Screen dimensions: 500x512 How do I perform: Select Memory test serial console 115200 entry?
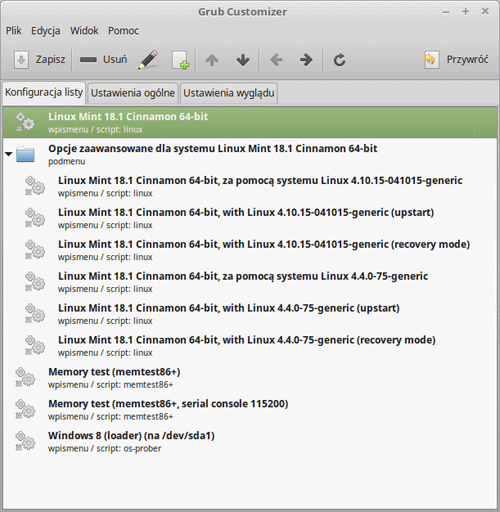[250, 409]
